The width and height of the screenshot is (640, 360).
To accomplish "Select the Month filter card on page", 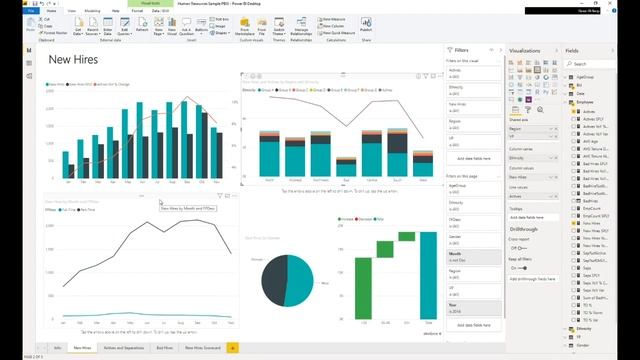I will click(x=474, y=257).
